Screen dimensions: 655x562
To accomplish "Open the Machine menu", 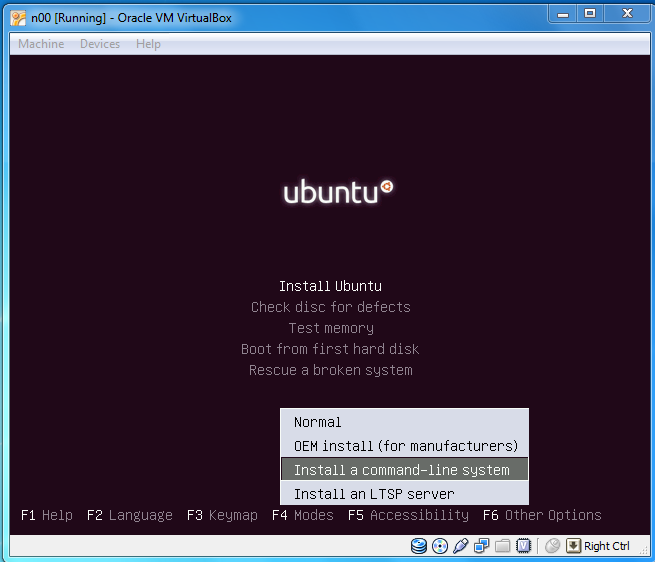I will [x=41, y=44].
